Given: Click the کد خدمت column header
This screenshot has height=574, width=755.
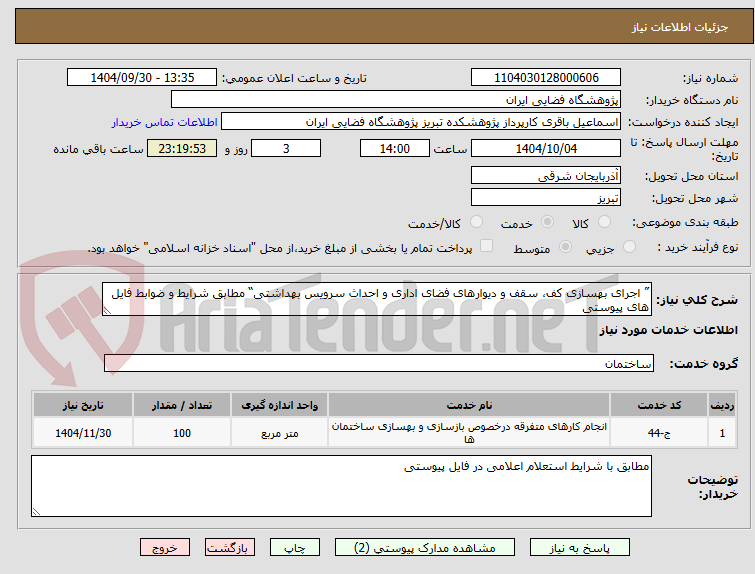Looking at the screenshot, I should [x=659, y=405].
